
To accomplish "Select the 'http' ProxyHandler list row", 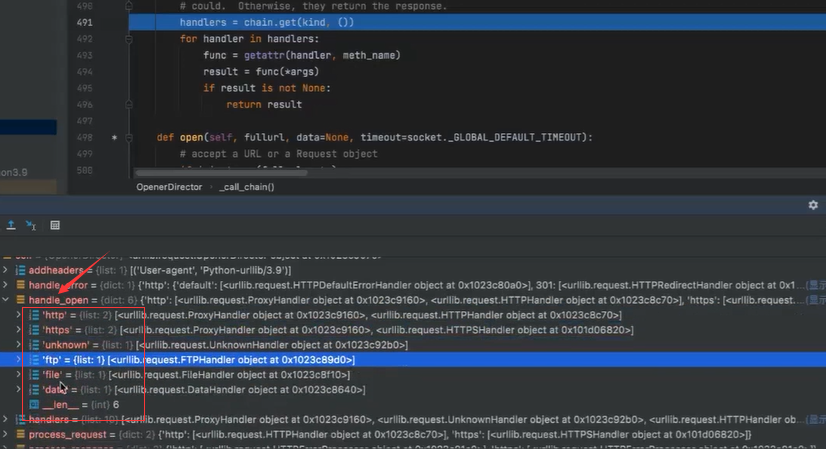I will (413, 315).
